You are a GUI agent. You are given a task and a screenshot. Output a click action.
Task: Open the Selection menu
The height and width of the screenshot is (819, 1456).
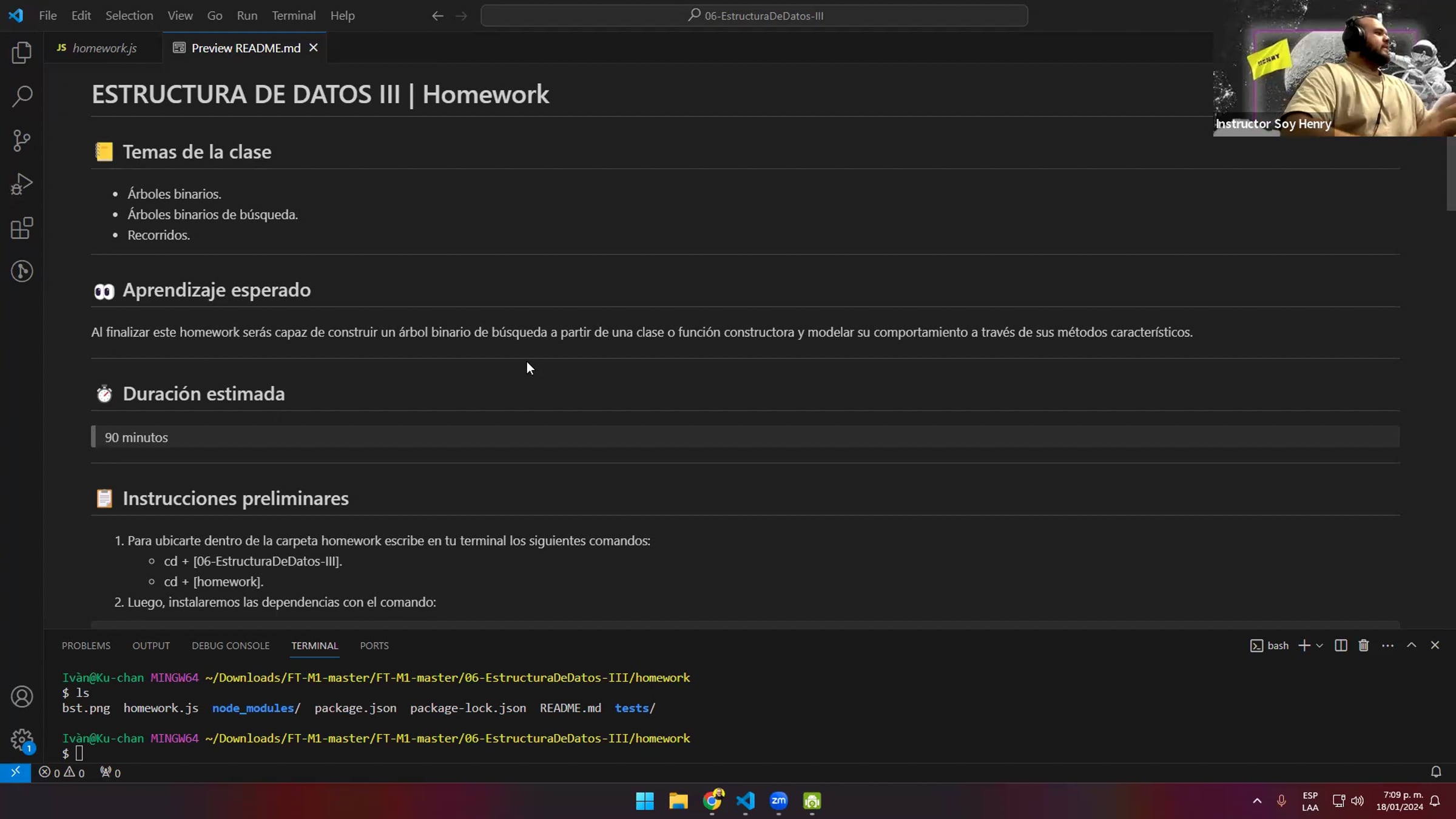coord(129,16)
